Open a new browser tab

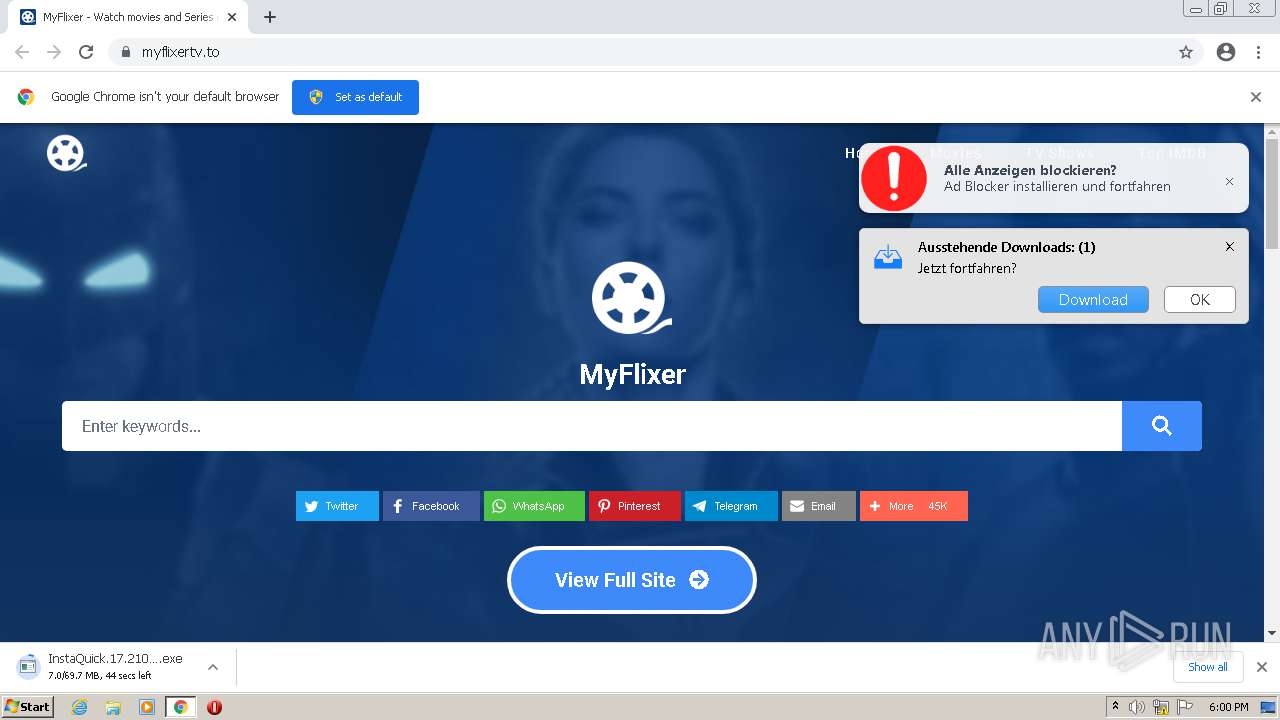tap(269, 17)
